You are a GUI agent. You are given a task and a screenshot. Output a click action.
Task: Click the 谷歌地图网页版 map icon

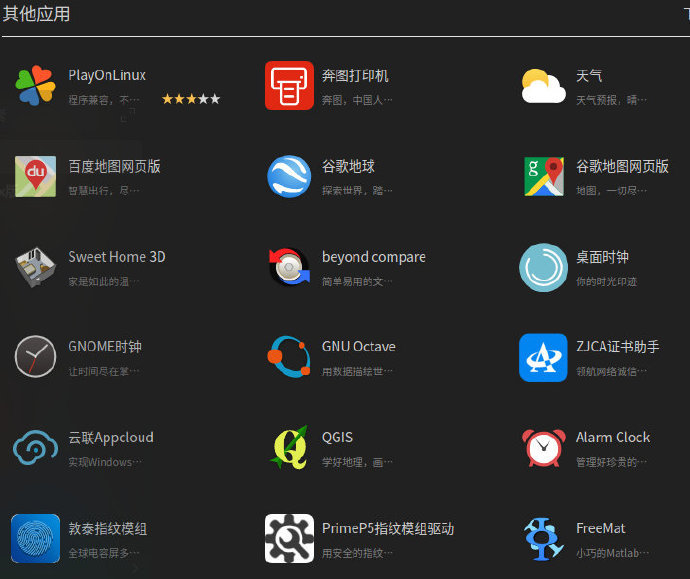pyautogui.click(x=543, y=176)
